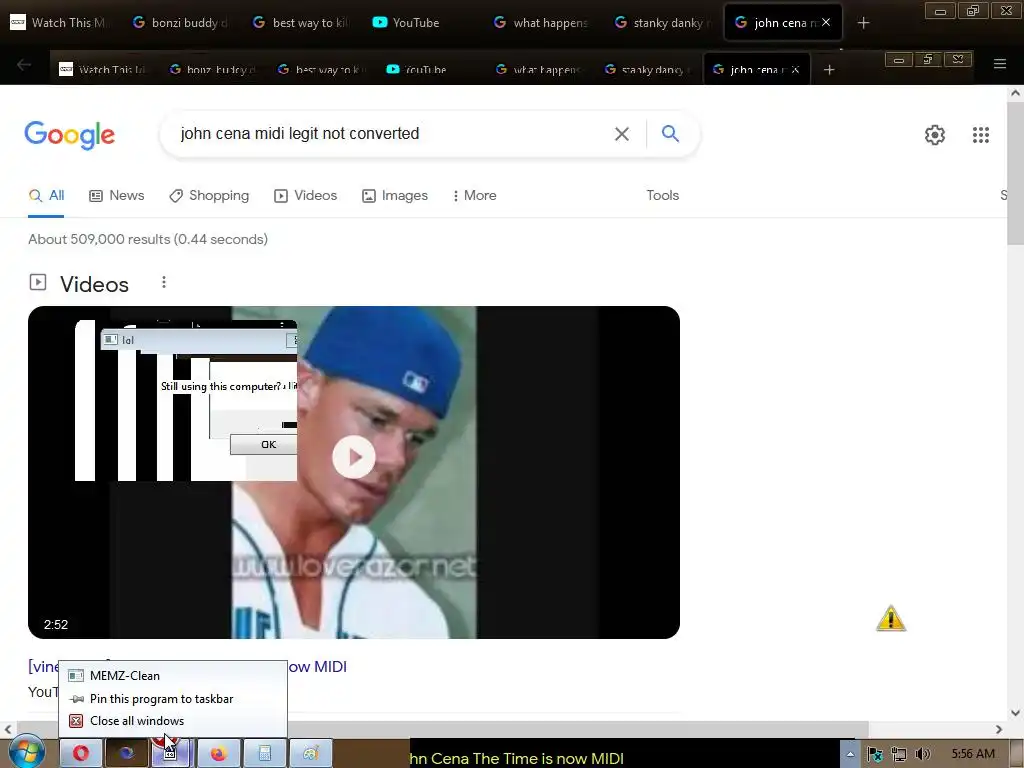
Task: Expand the More search options menu
Action: (x=475, y=195)
